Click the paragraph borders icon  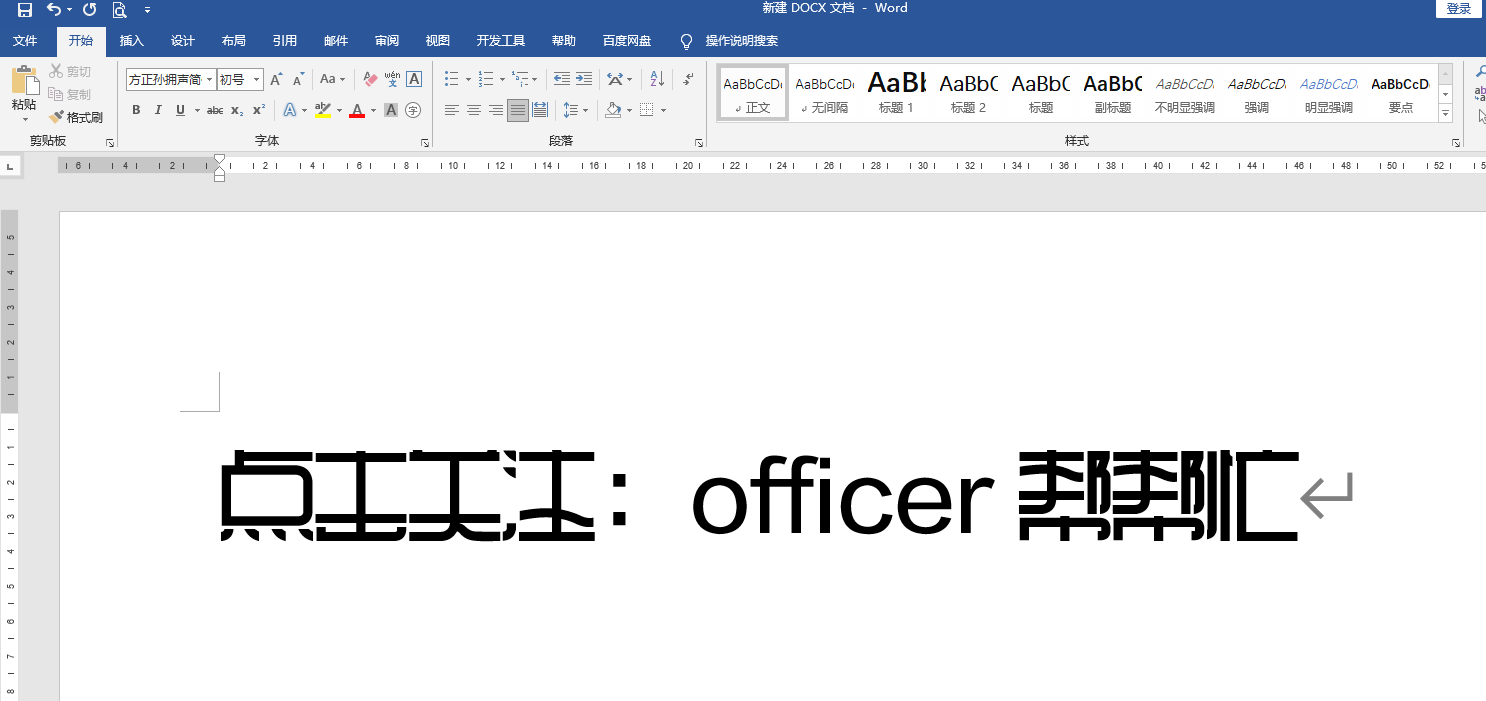647,110
